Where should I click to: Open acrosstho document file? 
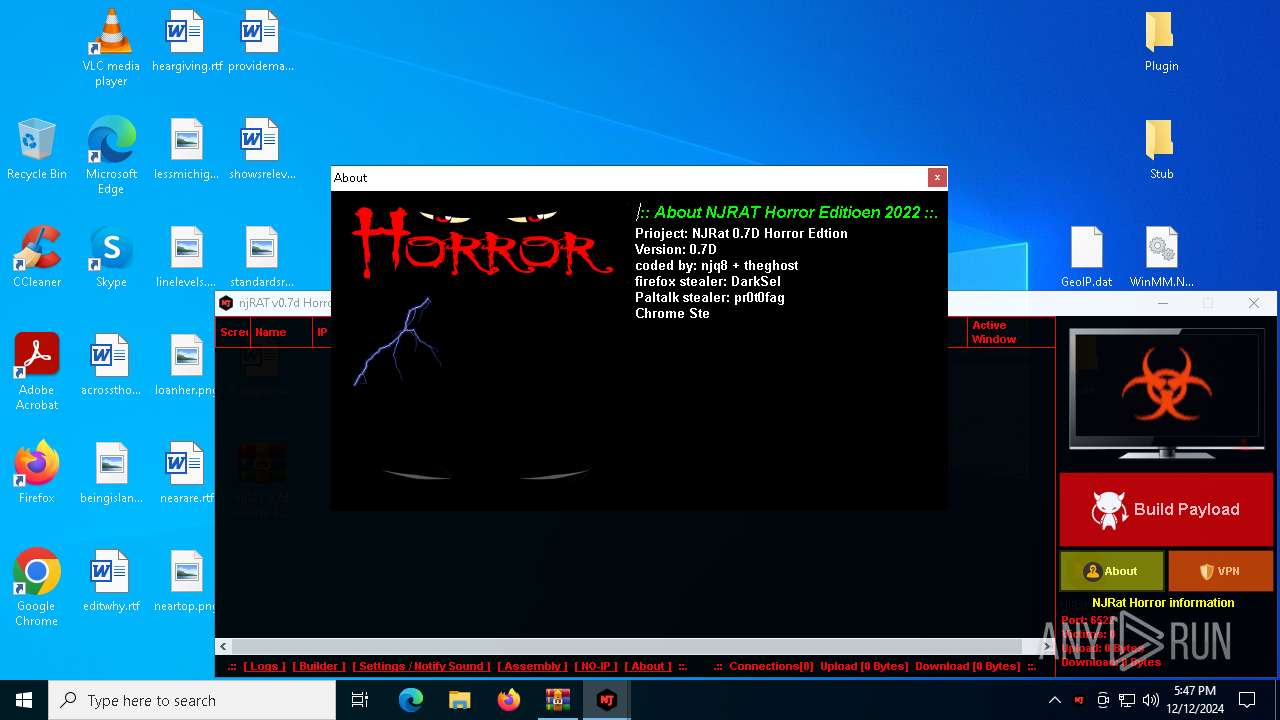[x=111, y=365]
